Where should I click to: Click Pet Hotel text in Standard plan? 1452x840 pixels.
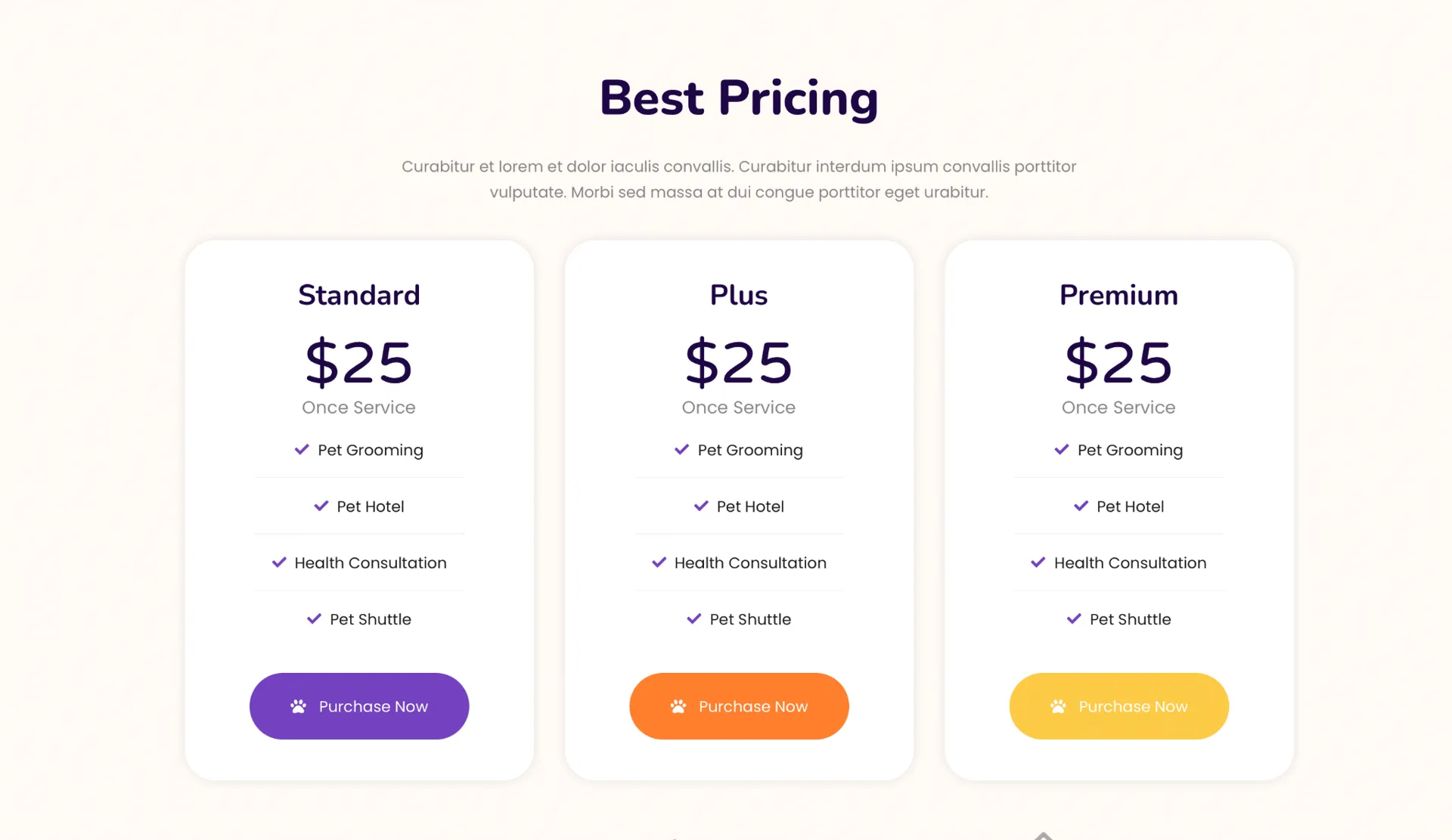371,507
